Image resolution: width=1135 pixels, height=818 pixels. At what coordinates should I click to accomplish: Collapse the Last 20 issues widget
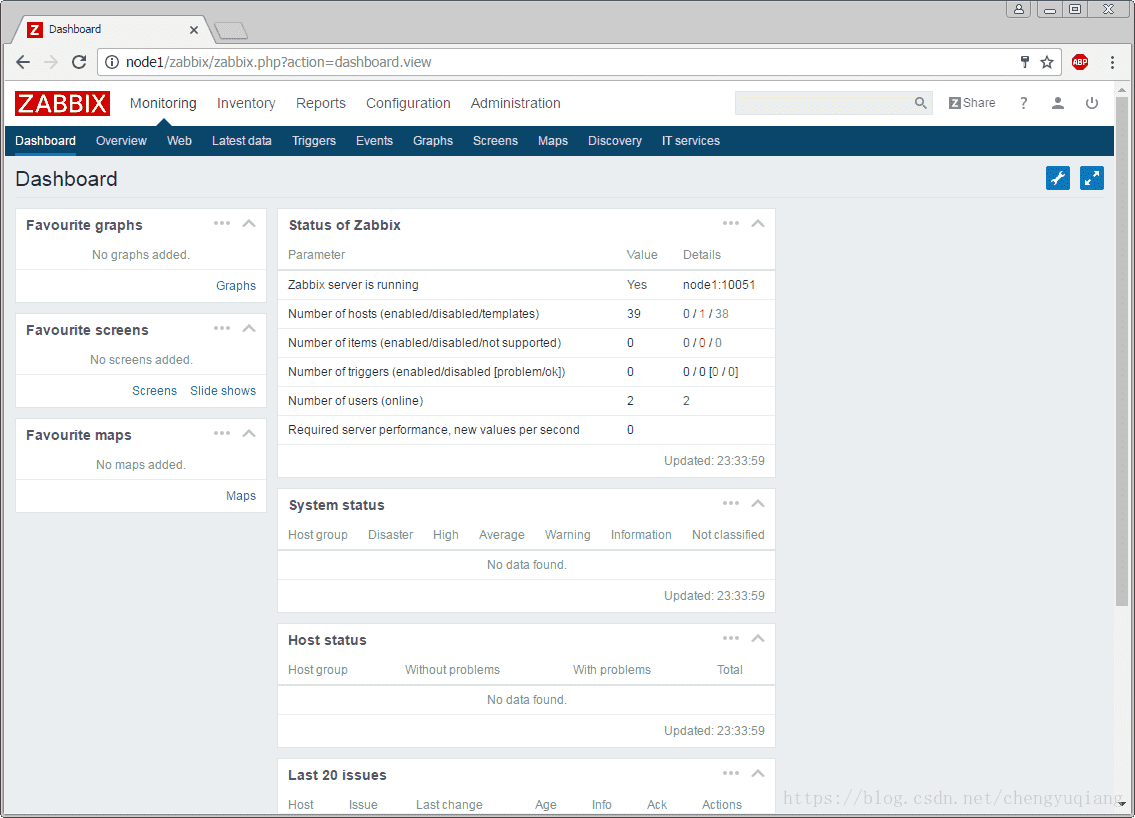[758, 774]
